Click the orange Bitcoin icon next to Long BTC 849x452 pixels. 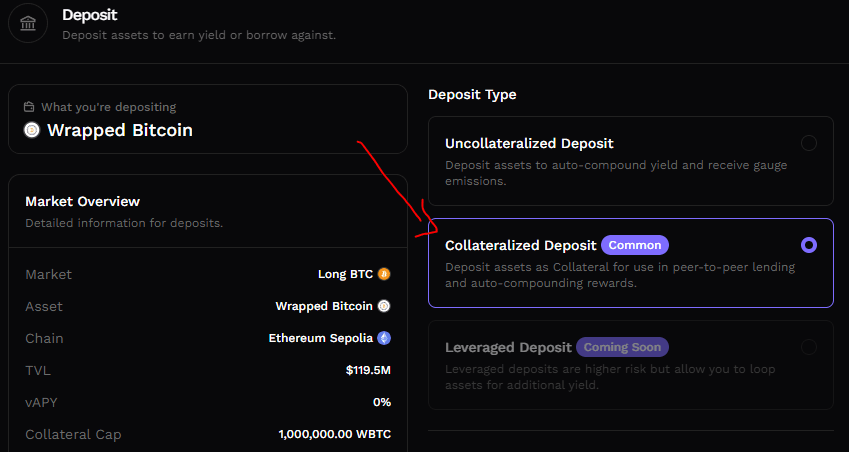(x=384, y=274)
